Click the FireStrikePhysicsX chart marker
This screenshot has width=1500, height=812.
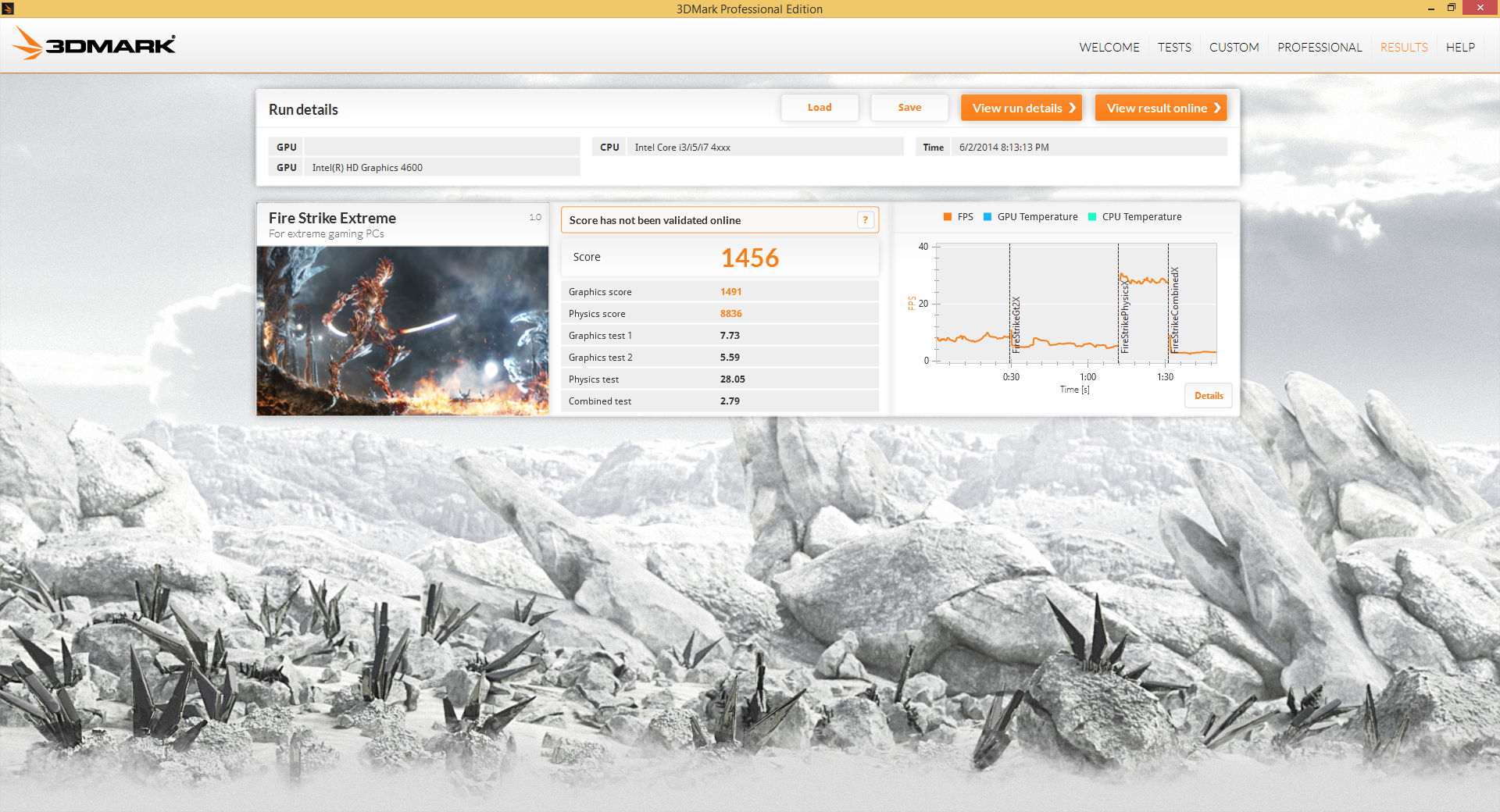point(1124,317)
